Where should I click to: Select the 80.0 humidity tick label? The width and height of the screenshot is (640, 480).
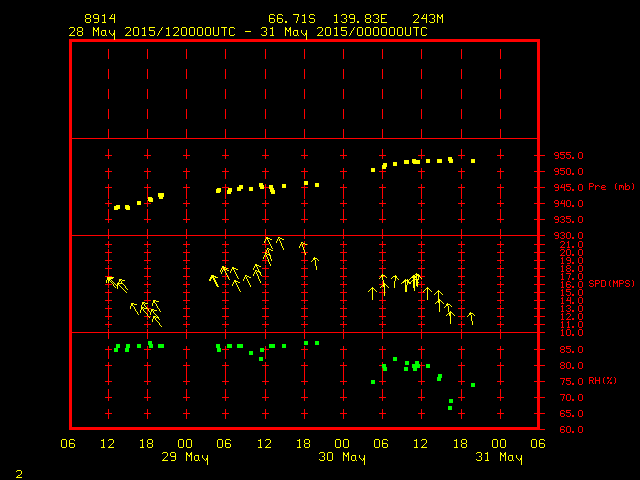571,366
